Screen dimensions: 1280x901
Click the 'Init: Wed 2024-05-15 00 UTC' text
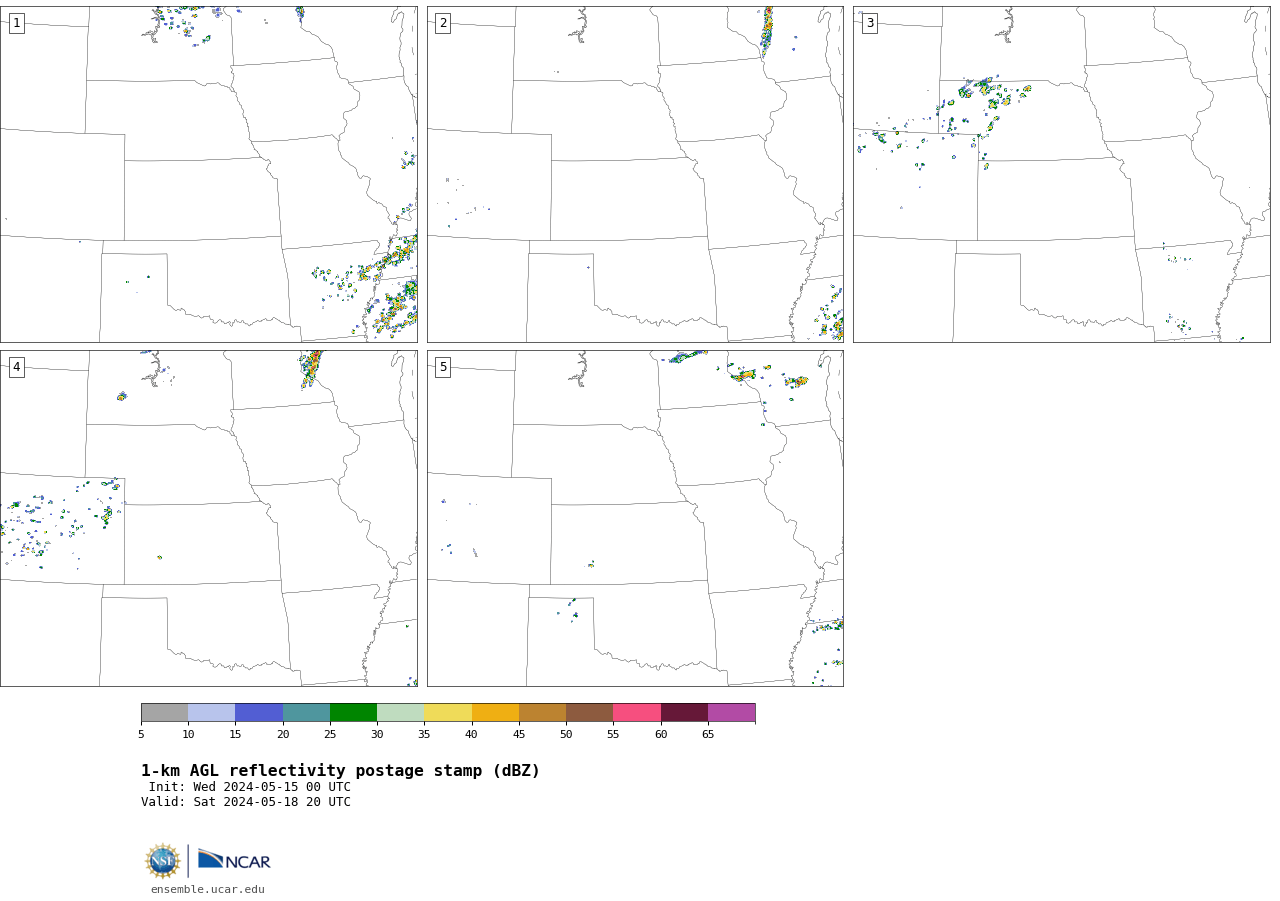coord(250,787)
